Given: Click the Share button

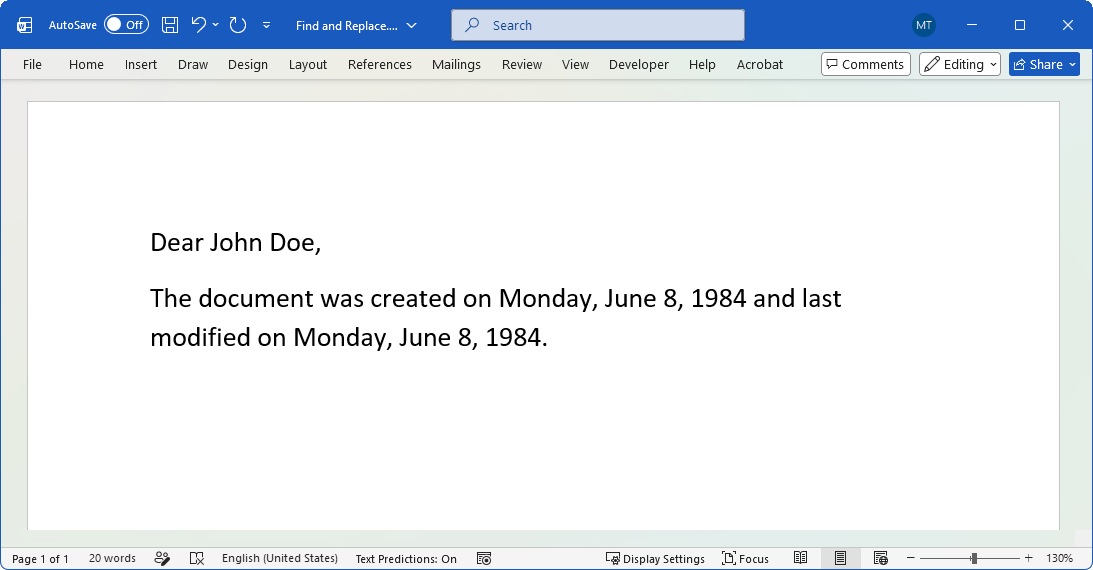Looking at the screenshot, I should click(x=1044, y=64).
